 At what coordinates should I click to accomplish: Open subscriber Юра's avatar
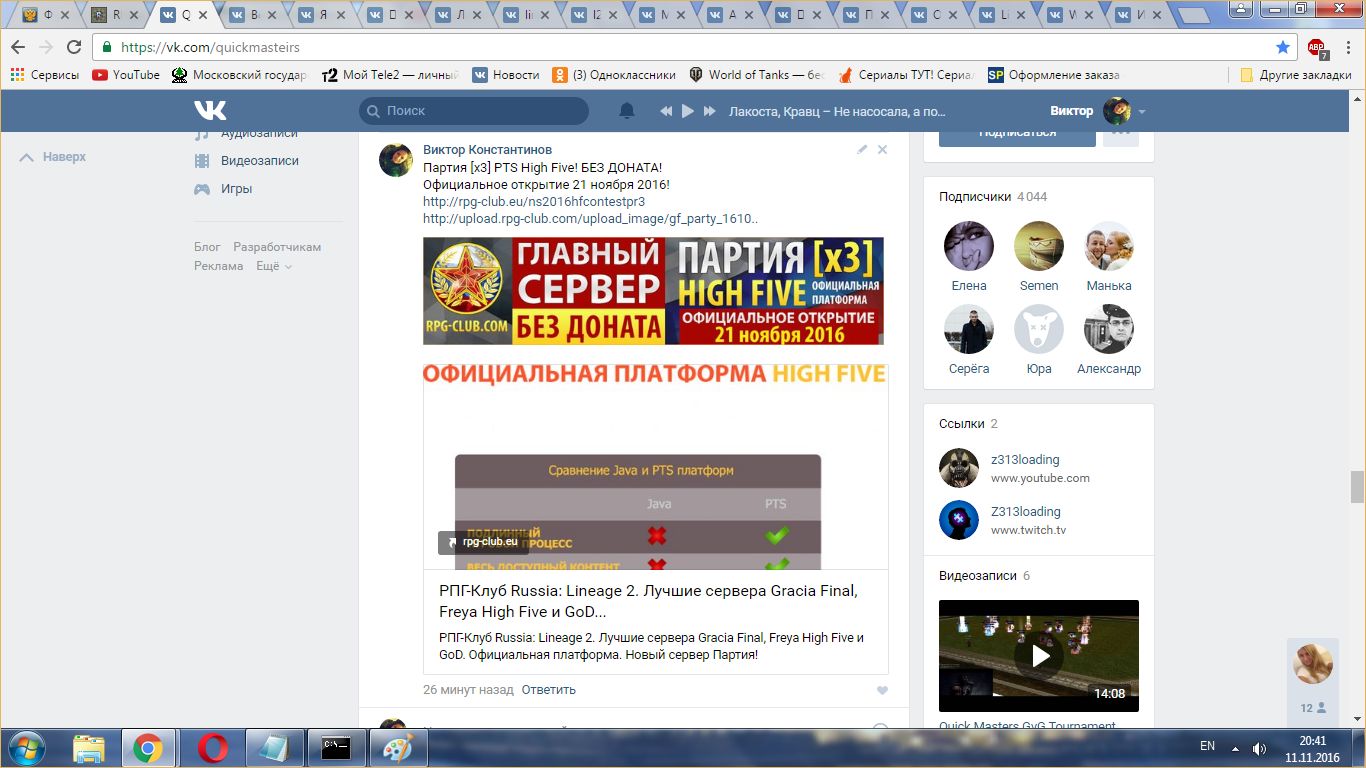pos(1039,329)
